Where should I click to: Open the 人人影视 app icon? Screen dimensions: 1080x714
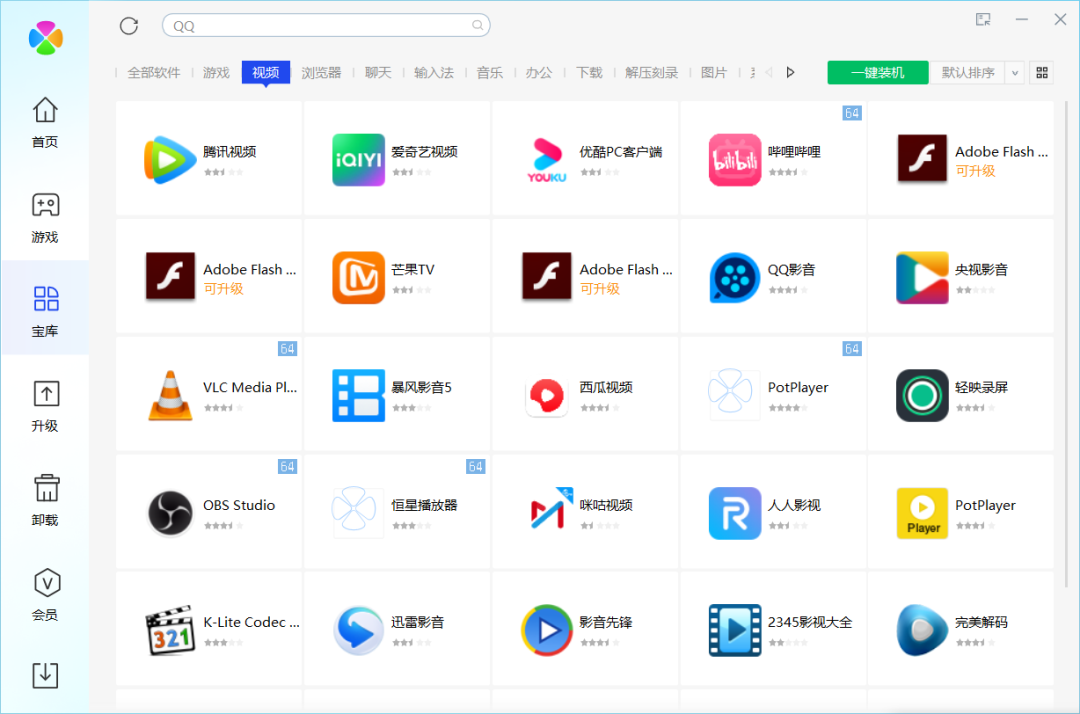[735, 513]
